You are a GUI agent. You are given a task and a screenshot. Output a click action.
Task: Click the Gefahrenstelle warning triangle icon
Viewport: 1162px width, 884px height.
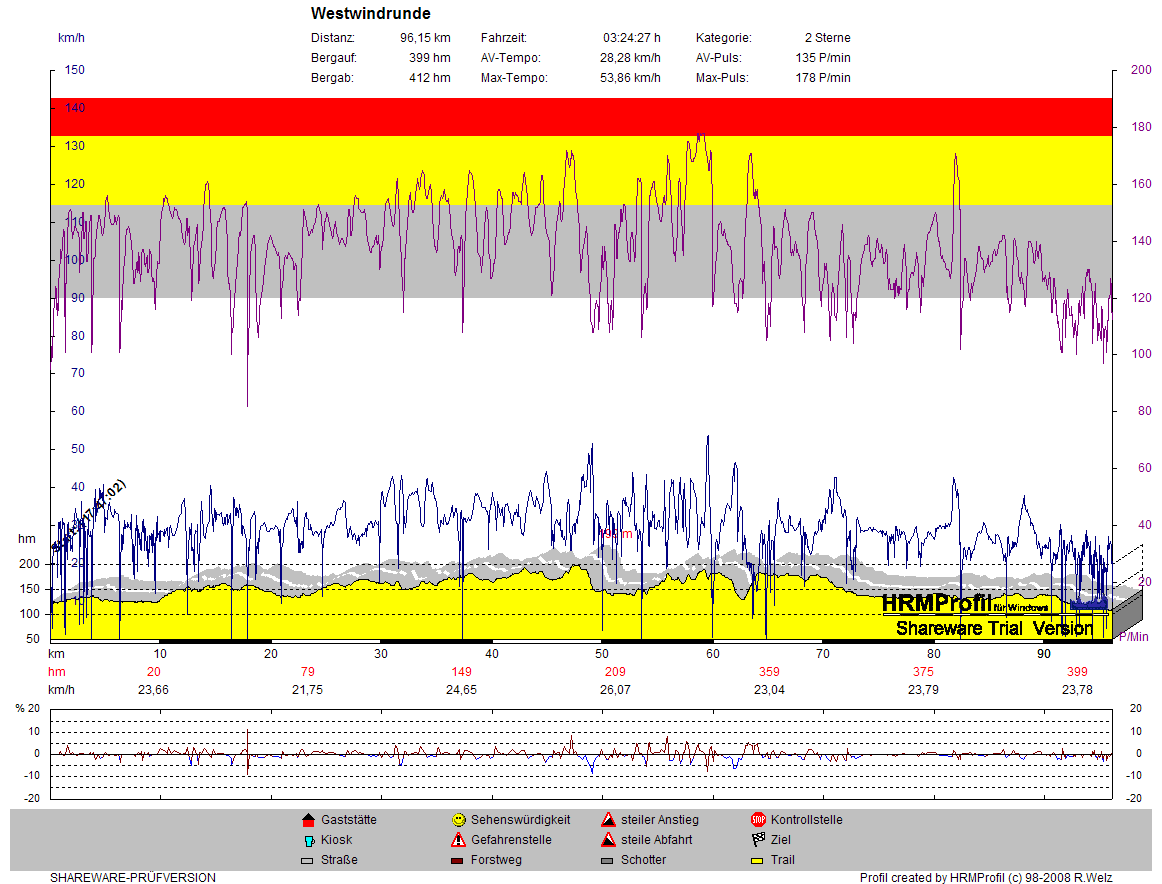(x=458, y=840)
